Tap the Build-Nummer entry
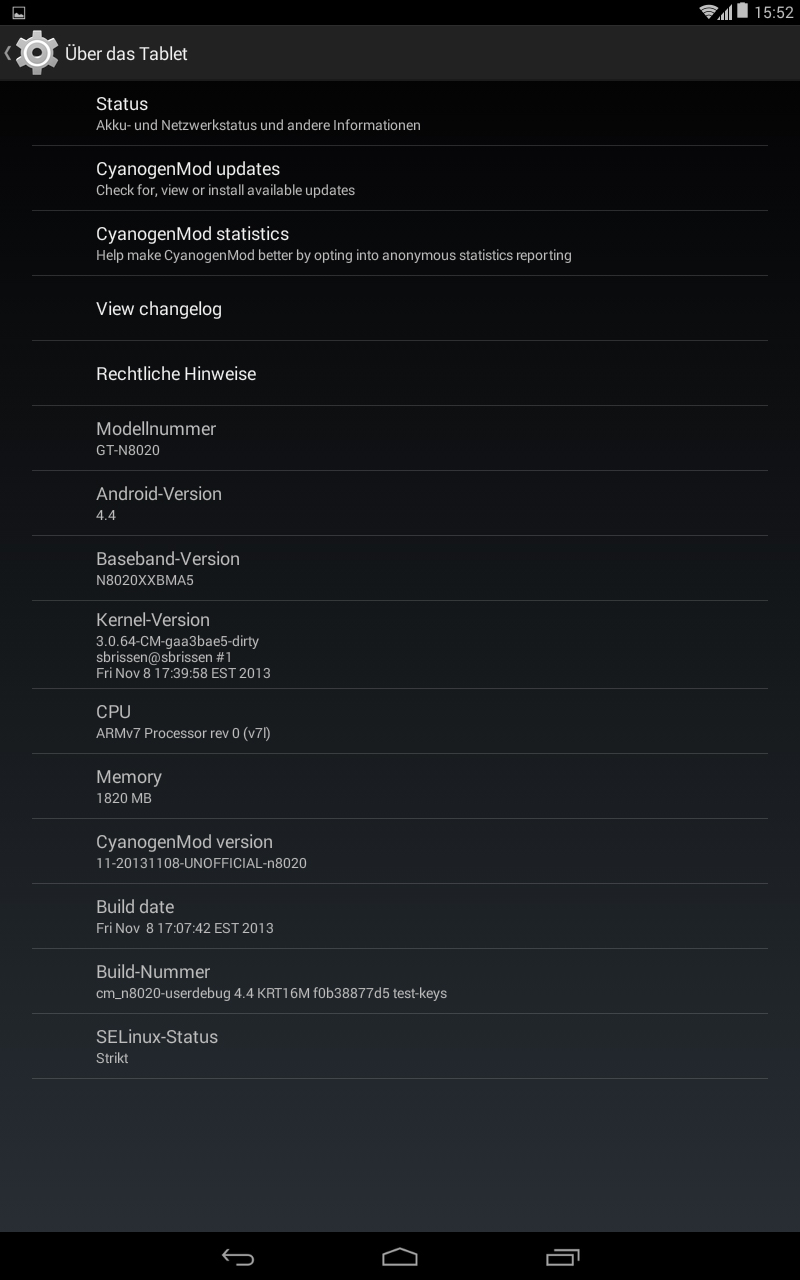The width and height of the screenshot is (800, 1280). coord(400,981)
